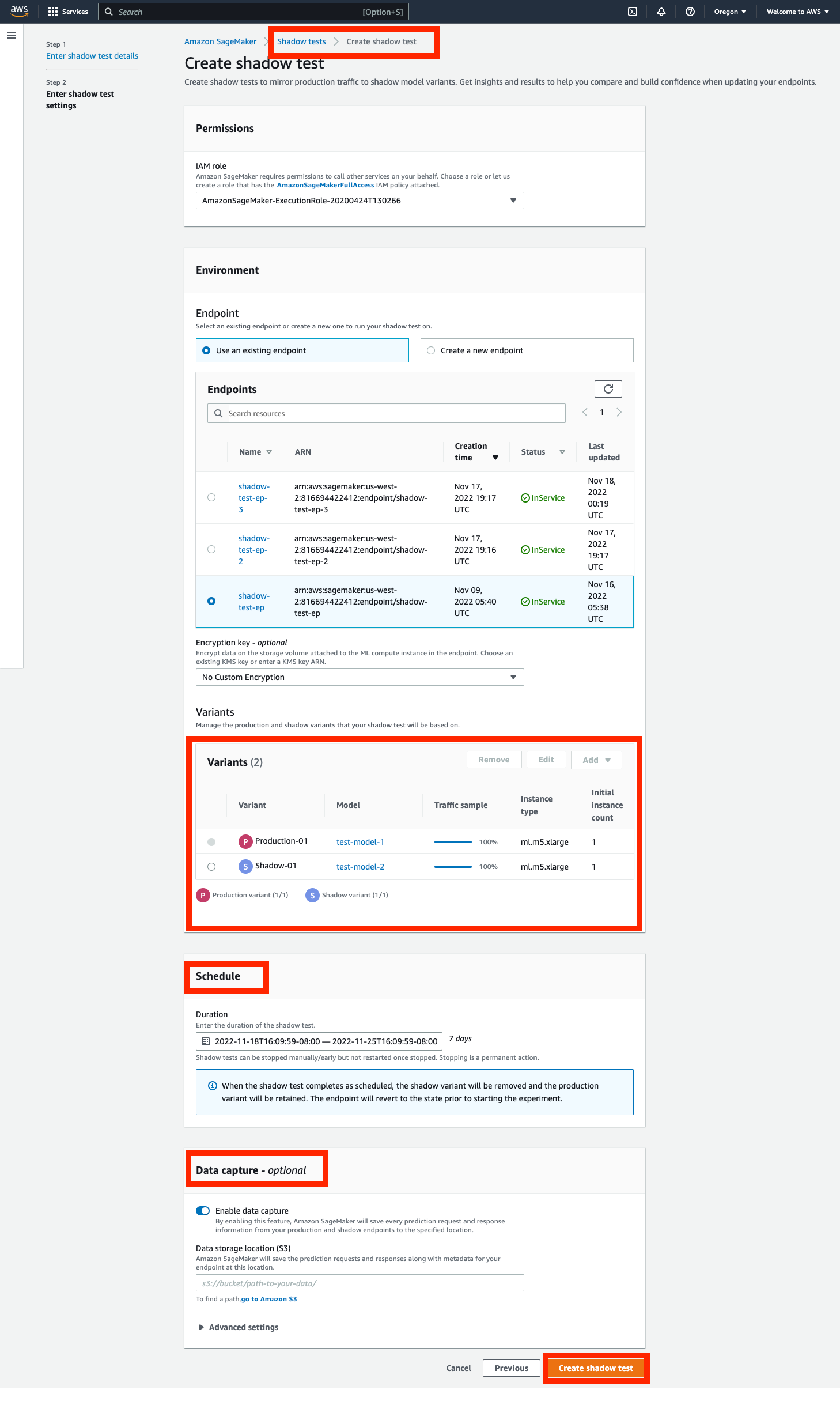Click the Production variant legend icon

click(203, 895)
